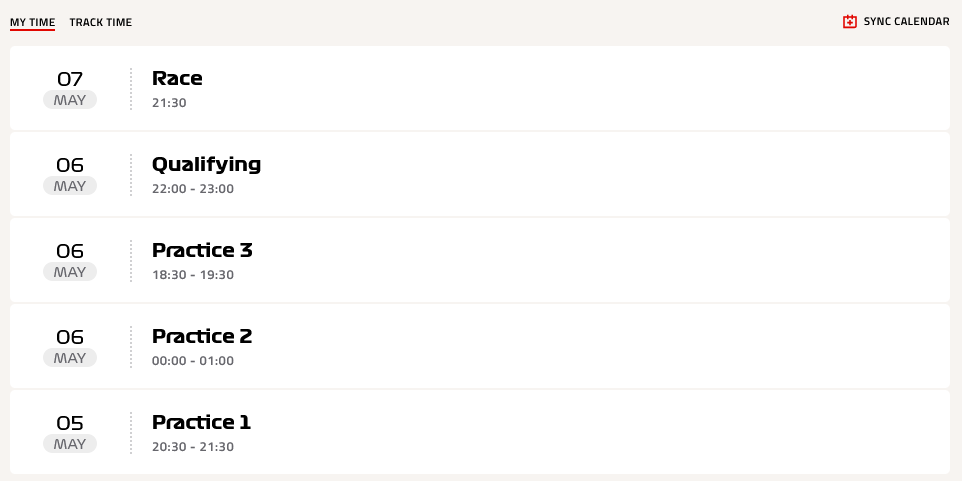Select the Practice 1 session title
The height and width of the screenshot is (481, 962).
201,422
